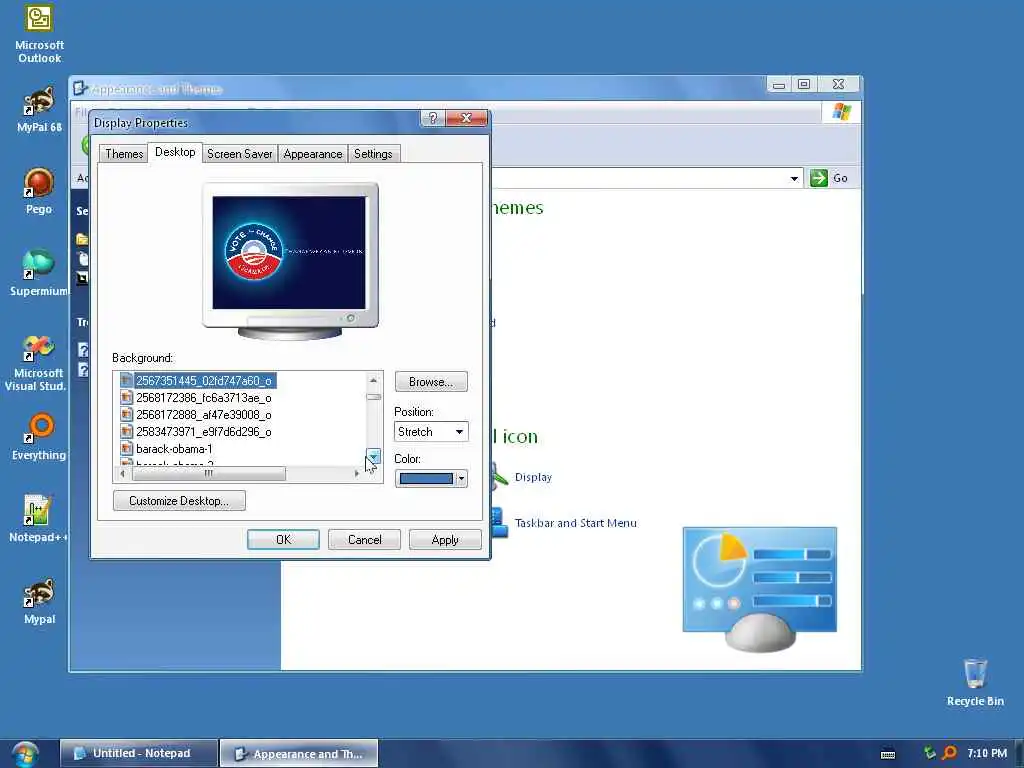Click the Control Panel illustration graphic
The width and height of the screenshot is (1024, 768).
(760, 589)
